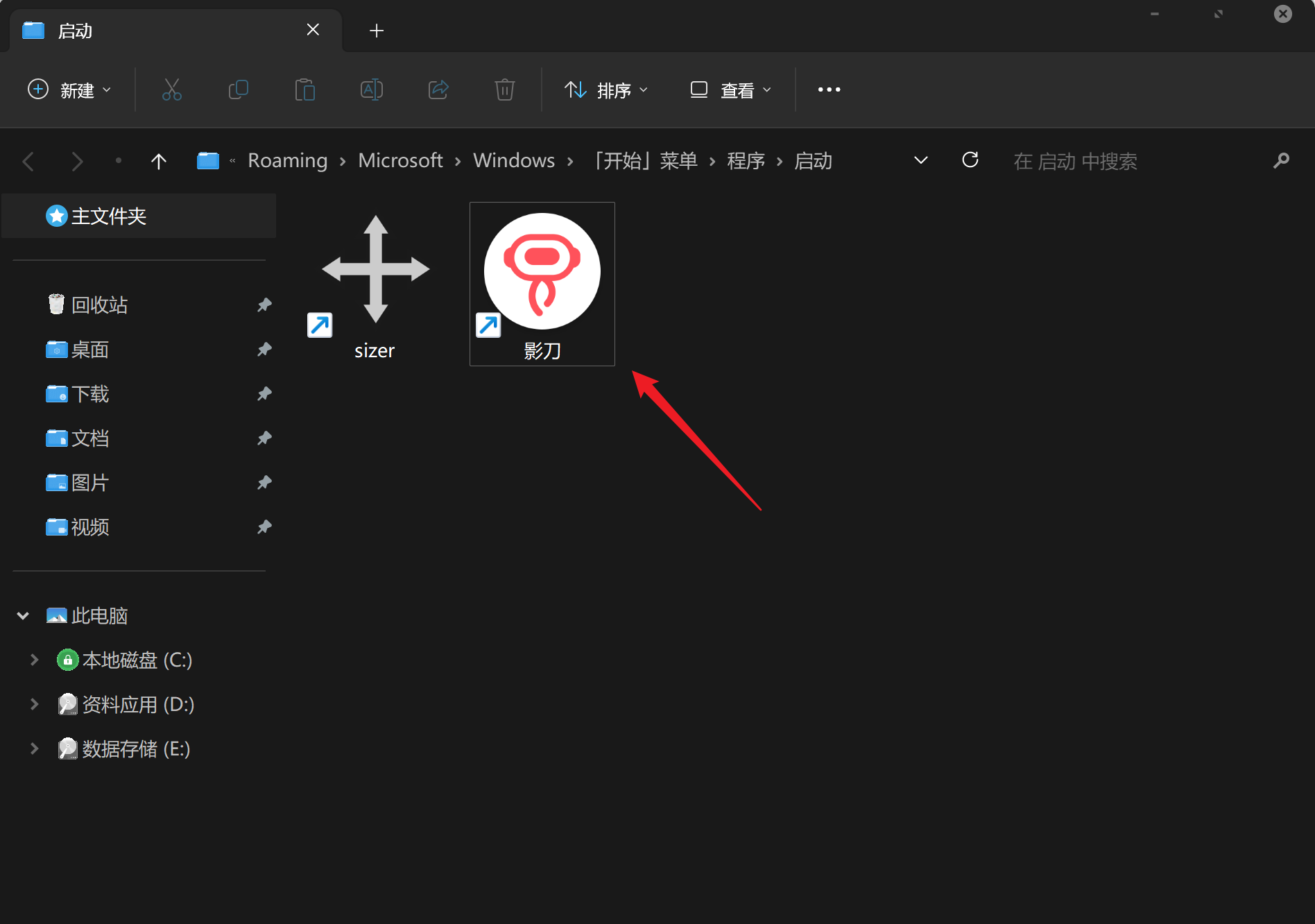Open the 排序 (Sort) dropdown
1315x924 pixels.
[x=606, y=90]
